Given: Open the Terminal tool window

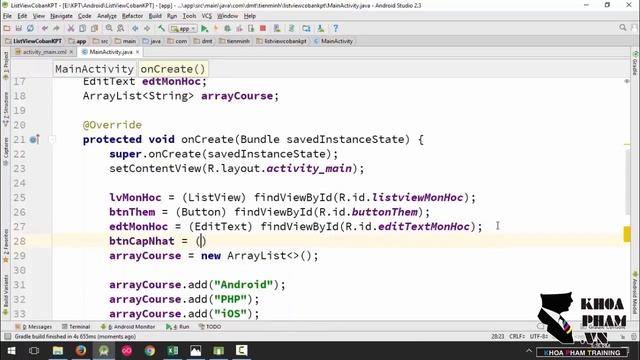Looking at the screenshot, I should (76, 327).
